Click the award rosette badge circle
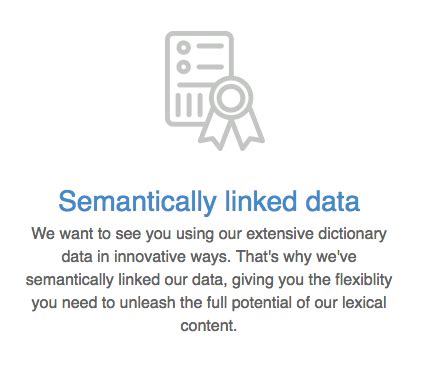 (231, 98)
